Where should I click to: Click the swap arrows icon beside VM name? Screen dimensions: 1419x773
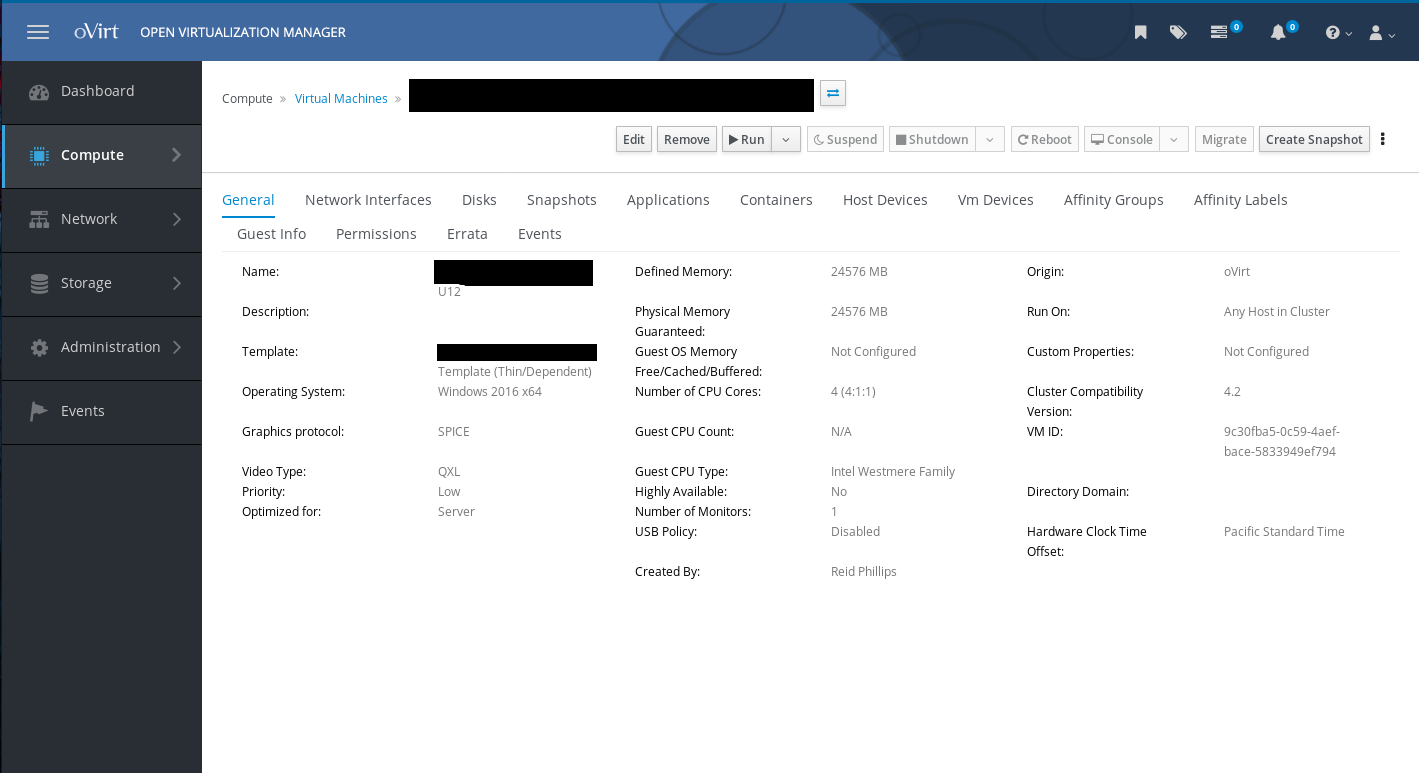pyautogui.click(x=833, y=93)
